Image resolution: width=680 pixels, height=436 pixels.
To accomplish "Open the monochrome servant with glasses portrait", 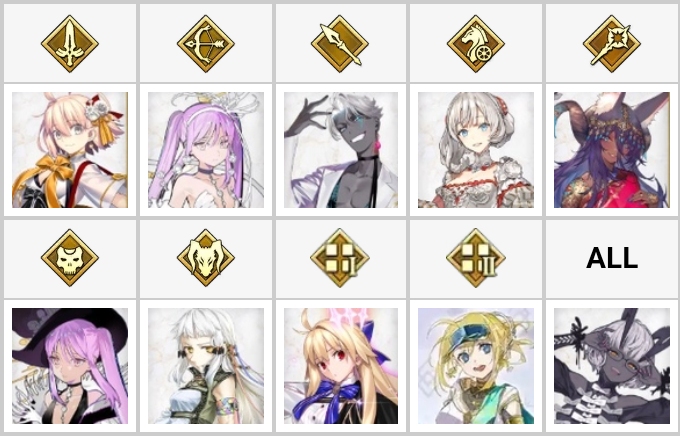I will (x=611, y=366).
